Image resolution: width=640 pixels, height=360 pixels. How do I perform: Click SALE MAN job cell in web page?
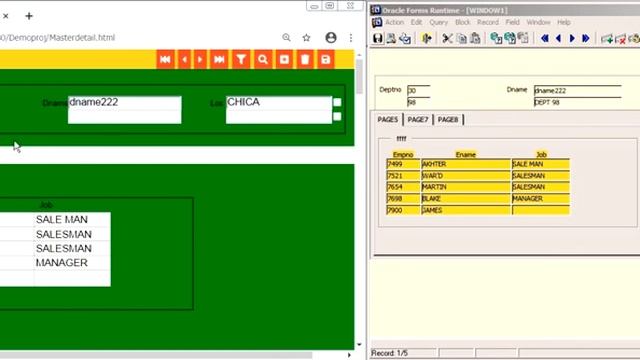[x=72, y=220]
